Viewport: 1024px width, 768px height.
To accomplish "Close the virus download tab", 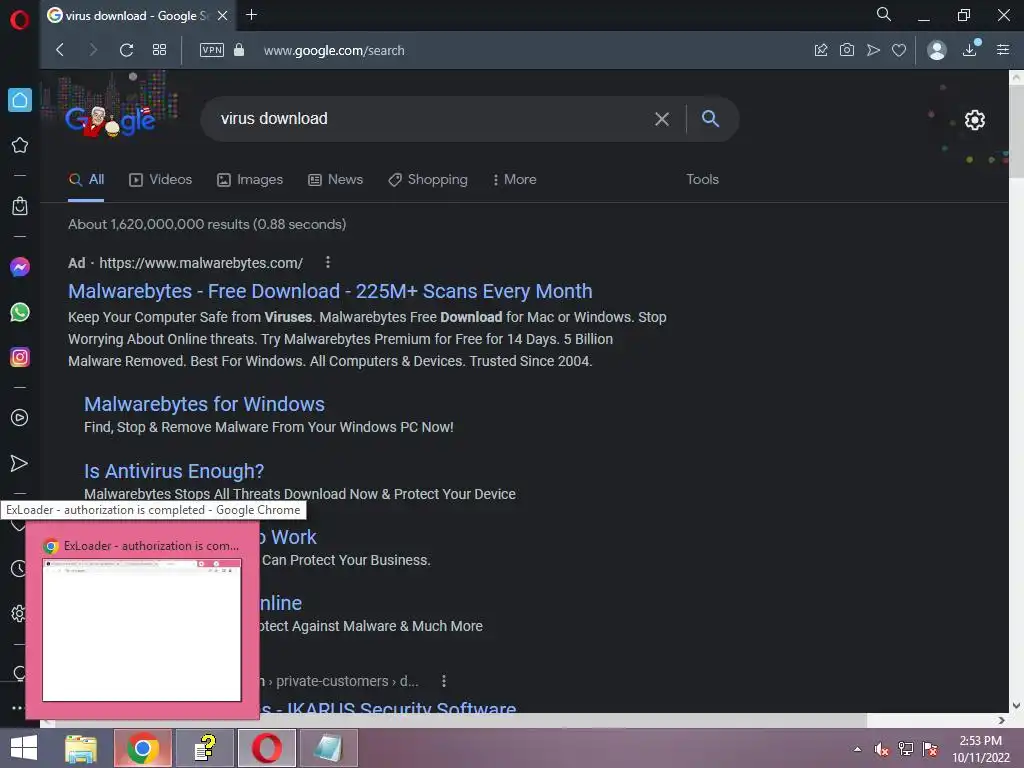I will pos(223,15).
